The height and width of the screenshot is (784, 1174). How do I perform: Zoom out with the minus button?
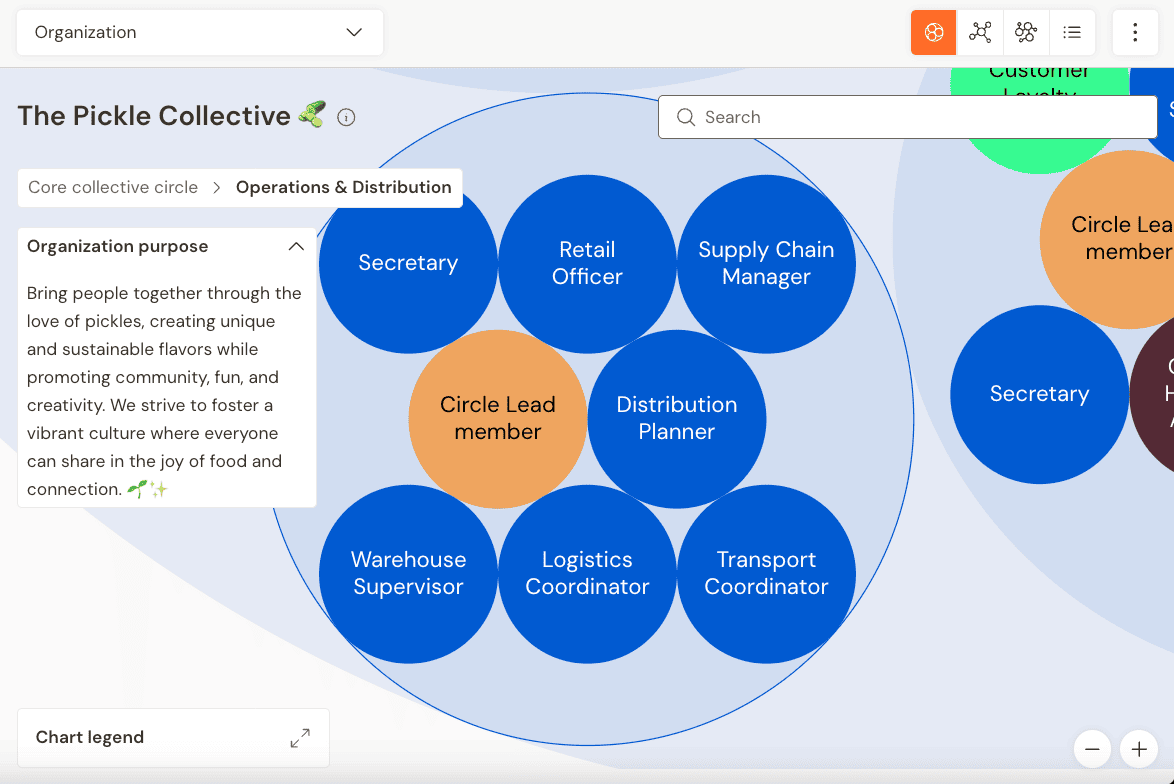(x=1092, y=749)
